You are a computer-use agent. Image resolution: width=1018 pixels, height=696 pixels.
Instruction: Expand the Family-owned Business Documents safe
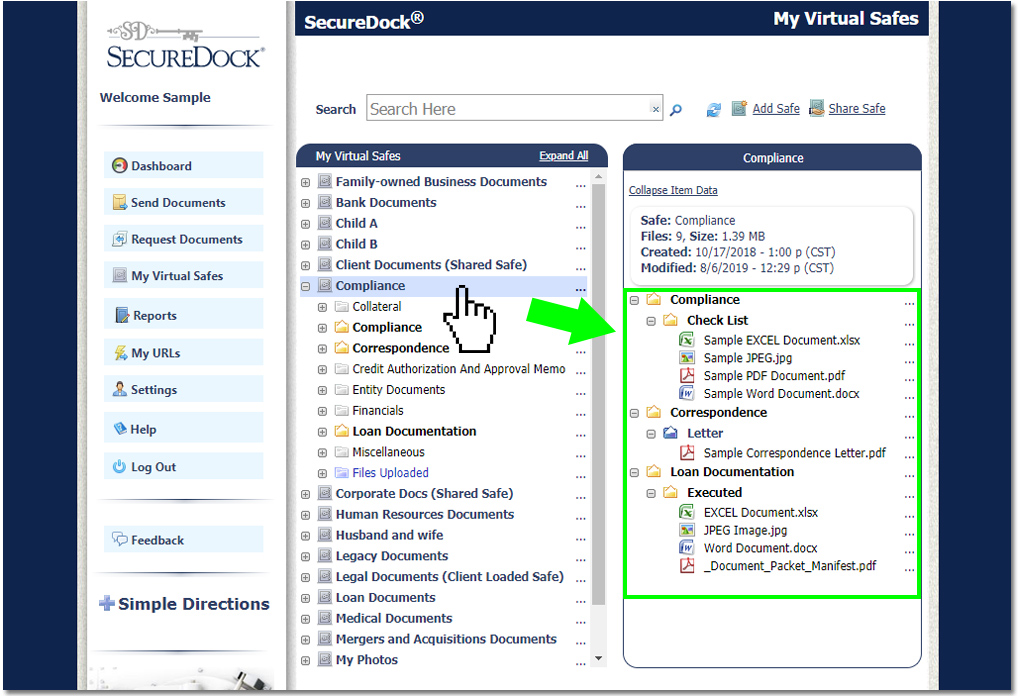click(305, 182)
